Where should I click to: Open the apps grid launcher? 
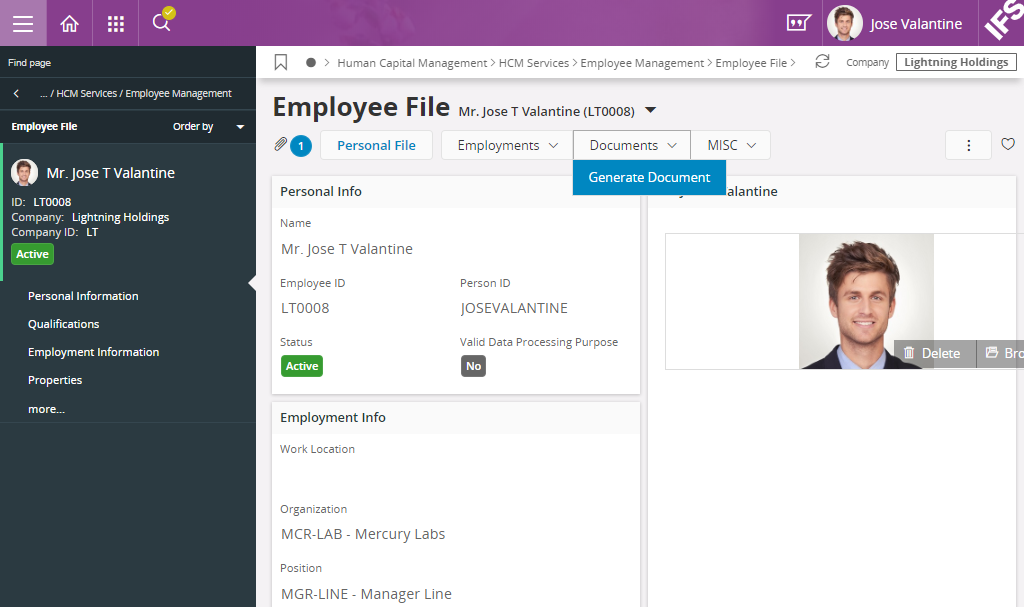point(115,23)
